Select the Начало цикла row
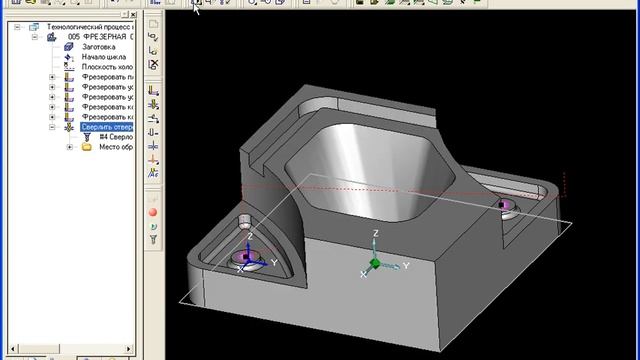This screenshot has width=640, height=360. pos(104,57)
